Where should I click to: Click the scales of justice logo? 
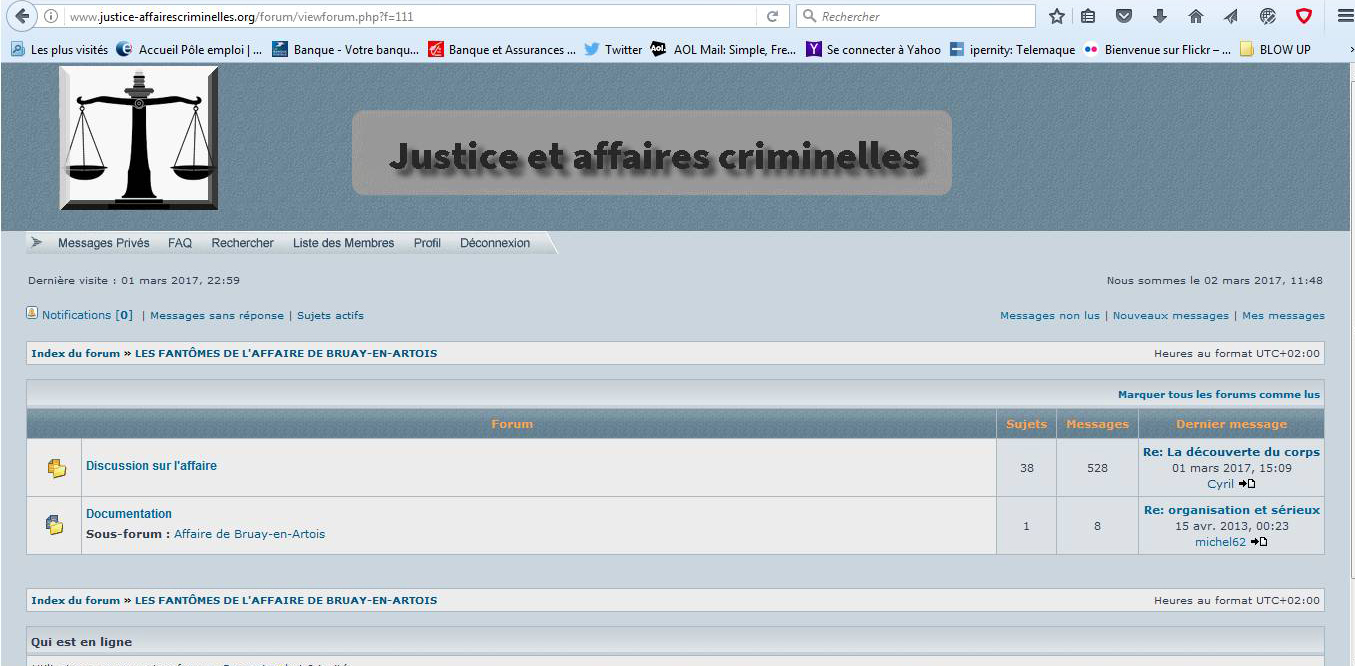139,138
